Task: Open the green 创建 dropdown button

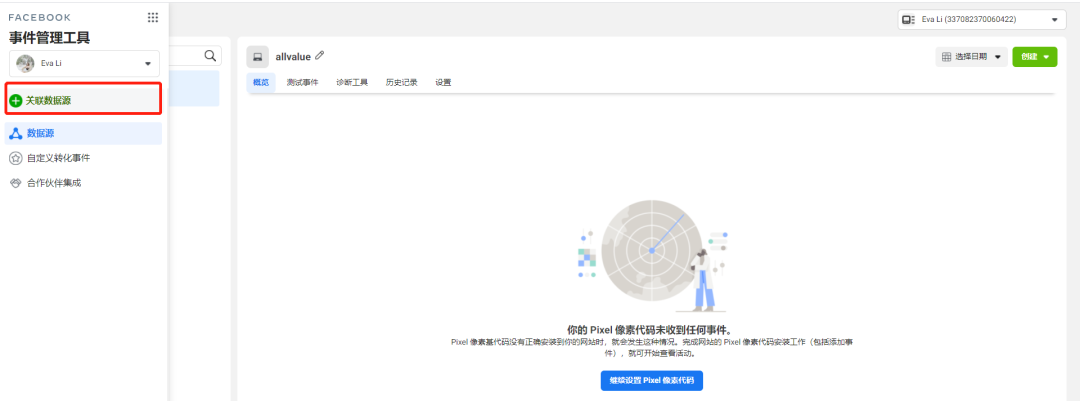Action: click(x=1035, y=57)
